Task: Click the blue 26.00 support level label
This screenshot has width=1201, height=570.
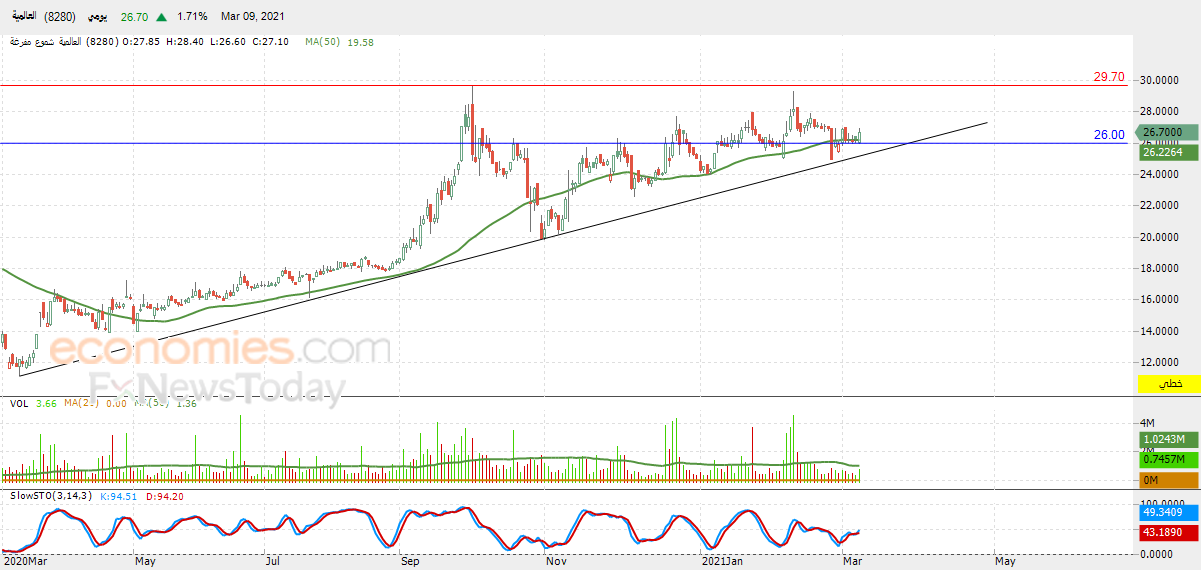Action: [1109, 135]
